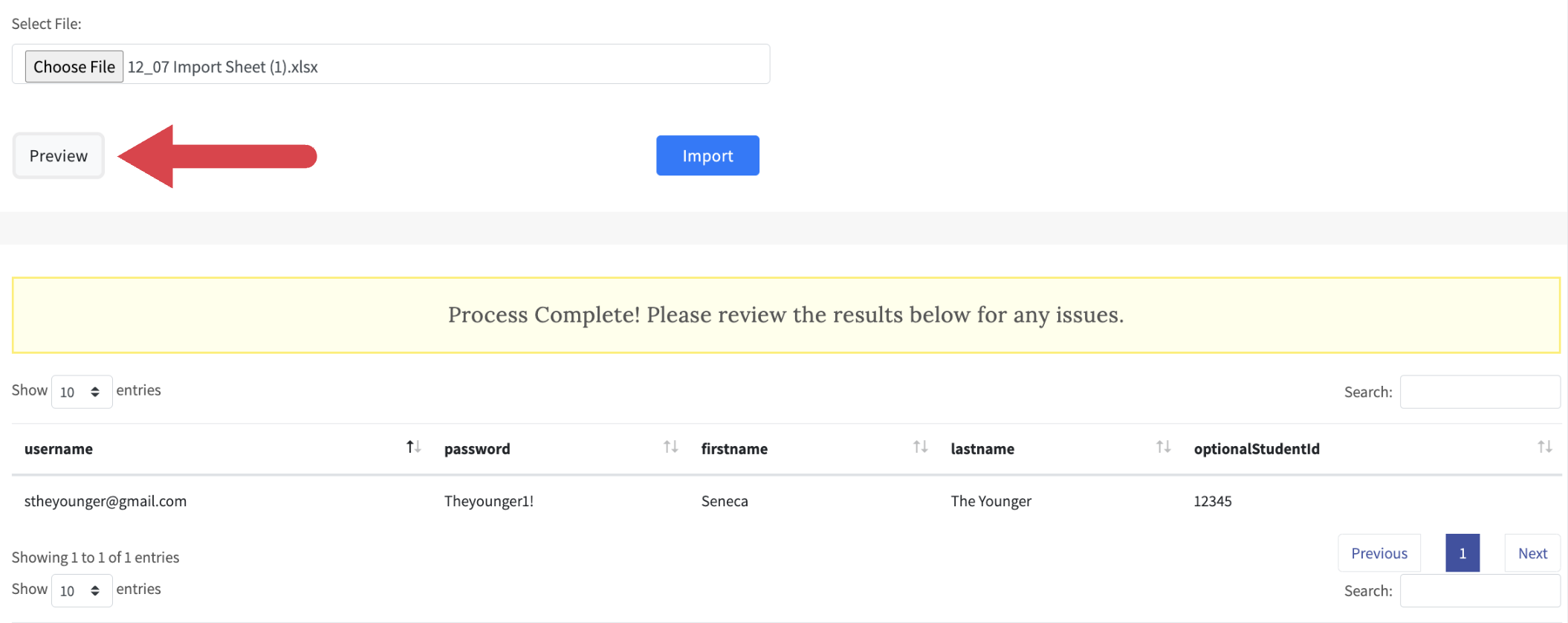Click the username column header text
The height and width of the screenshot is (623, 1568).
click(59, 449)
